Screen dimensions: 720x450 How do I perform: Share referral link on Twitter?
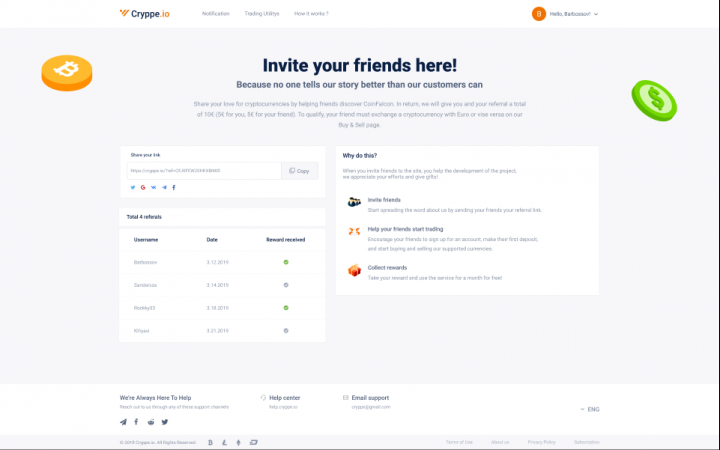pos(133,187)
